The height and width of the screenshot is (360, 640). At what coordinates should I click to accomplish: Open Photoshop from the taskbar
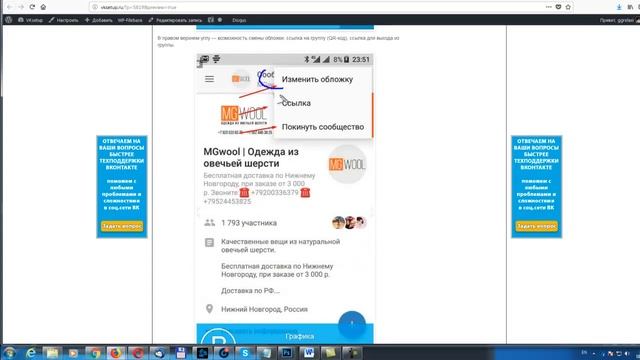287,353
